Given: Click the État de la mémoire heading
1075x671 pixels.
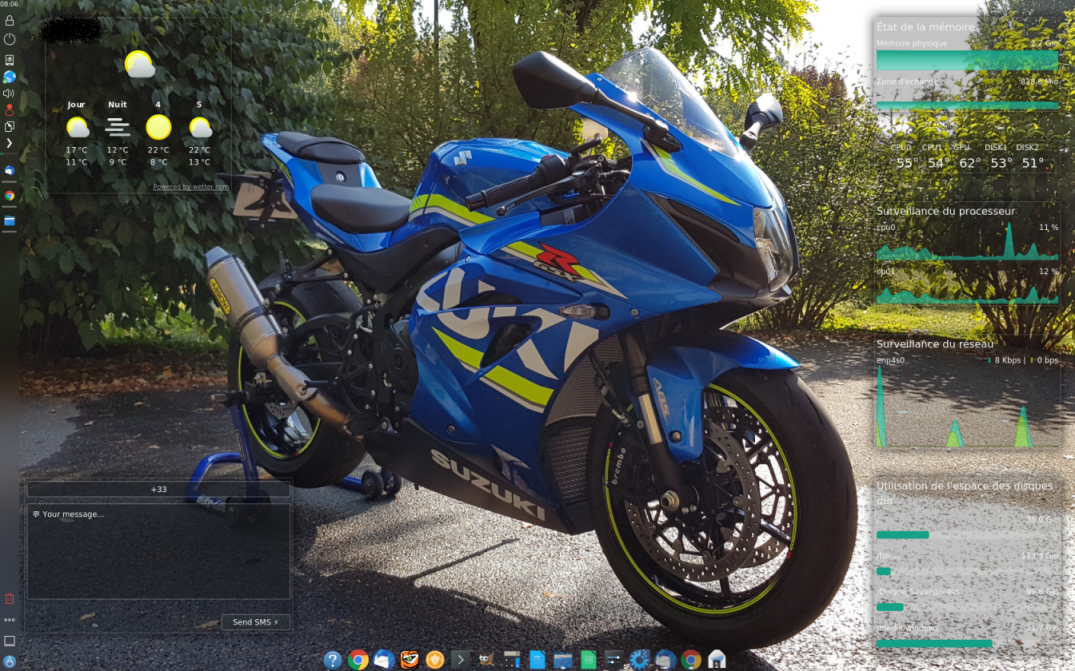Looking at the screenshot, I should click(x=925, y=27).
